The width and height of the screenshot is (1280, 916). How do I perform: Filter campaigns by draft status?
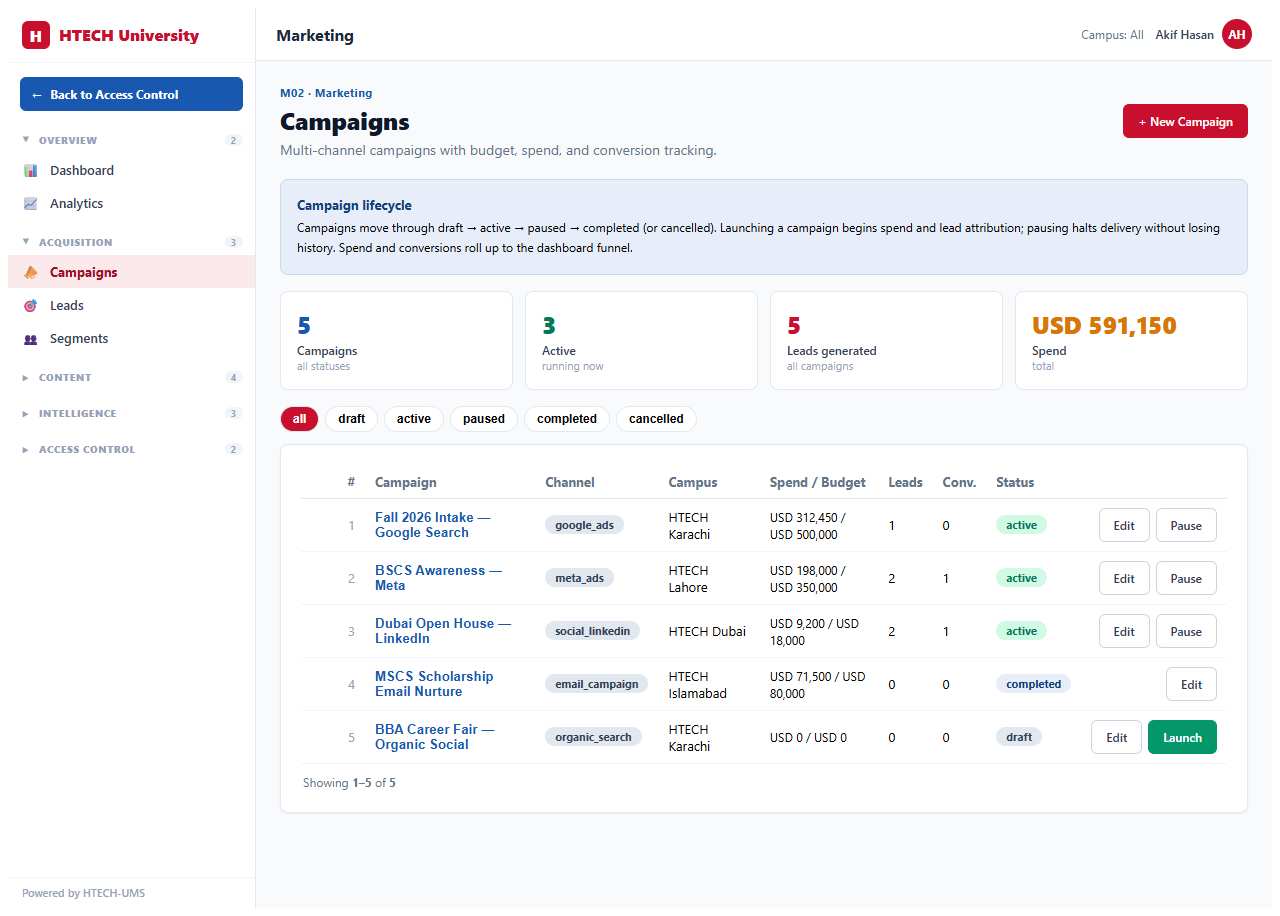[351, 419]
